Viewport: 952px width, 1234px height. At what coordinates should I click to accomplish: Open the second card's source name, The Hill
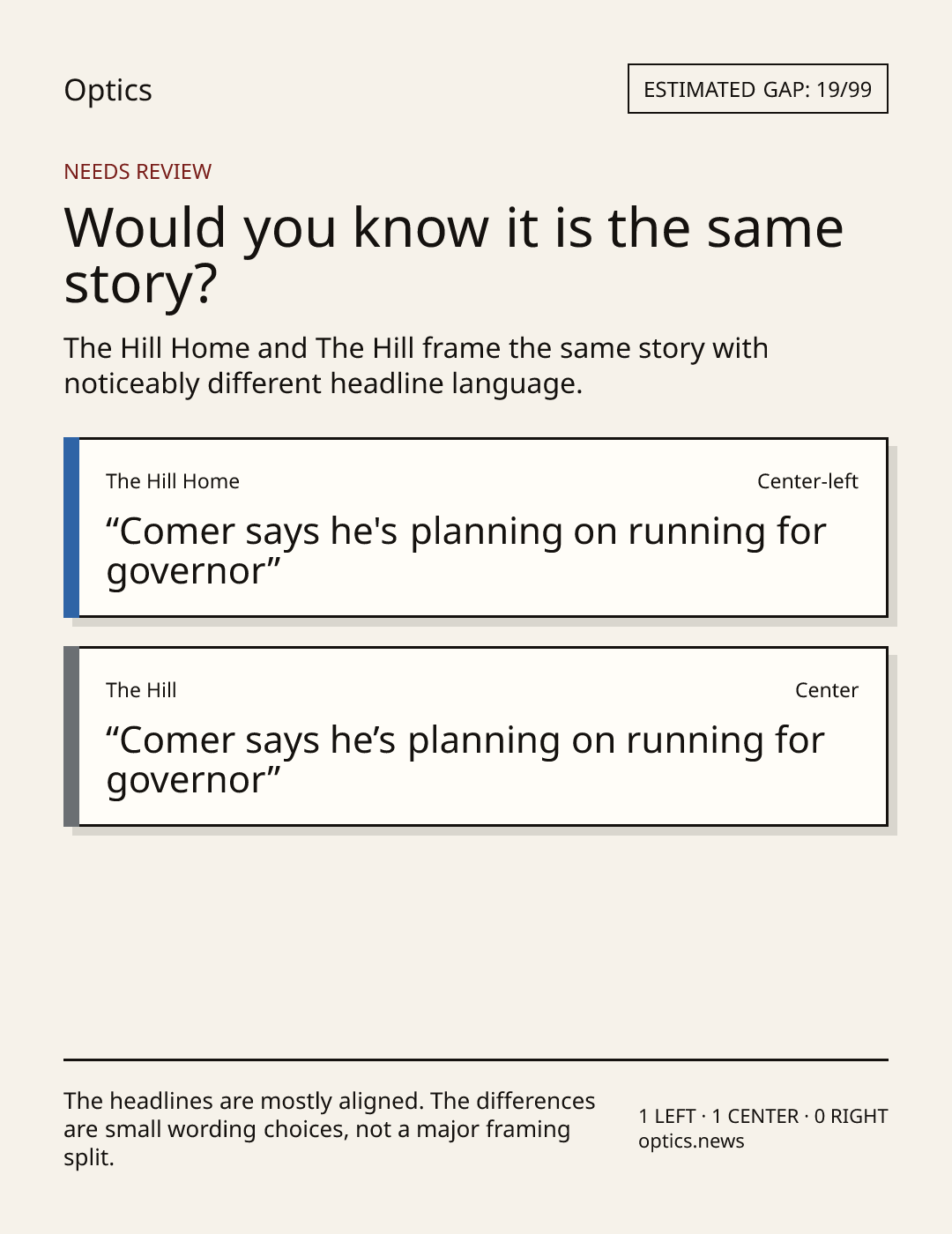coord(141,690)
